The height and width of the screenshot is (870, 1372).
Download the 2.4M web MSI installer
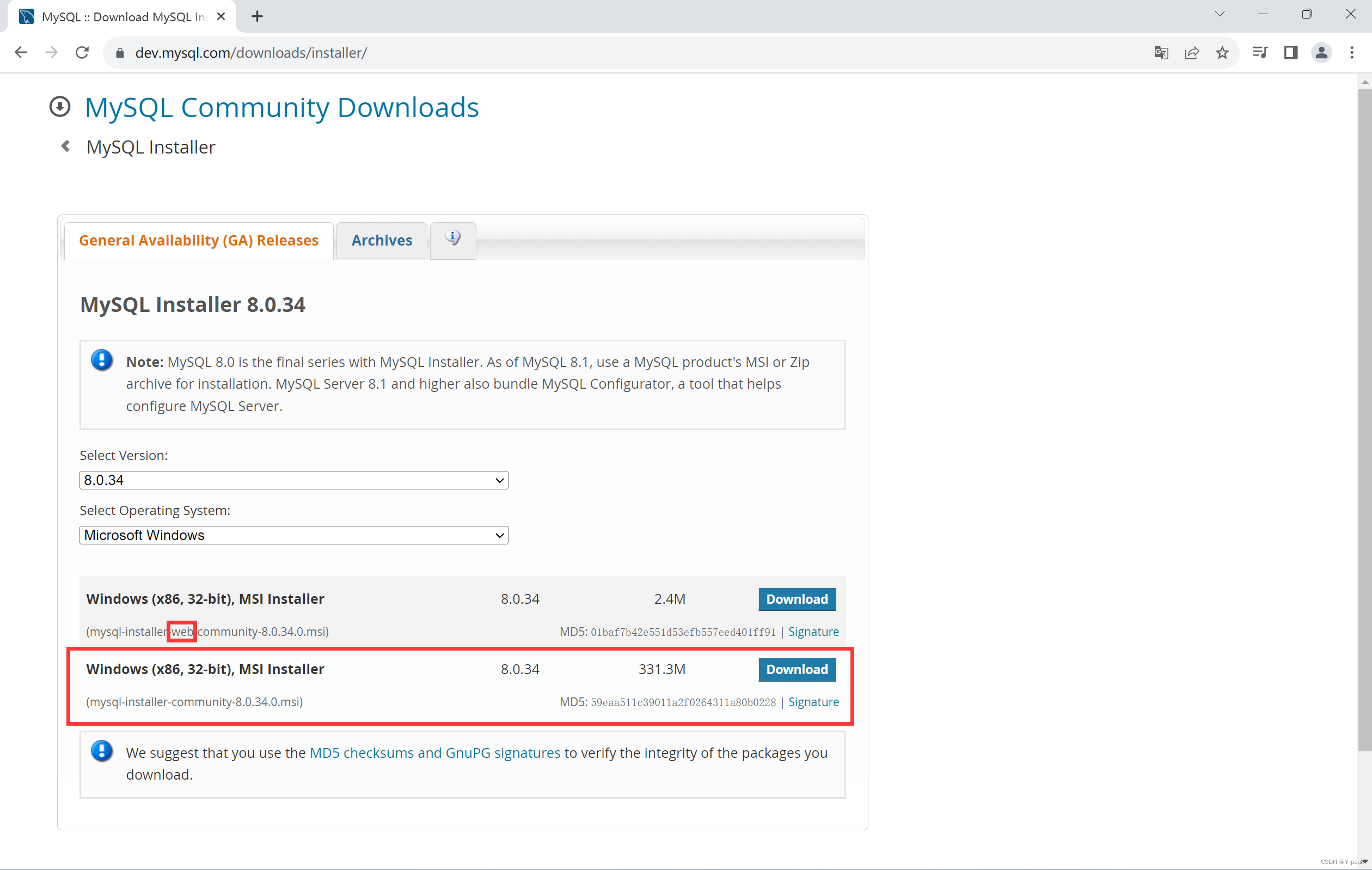point(797,599)
